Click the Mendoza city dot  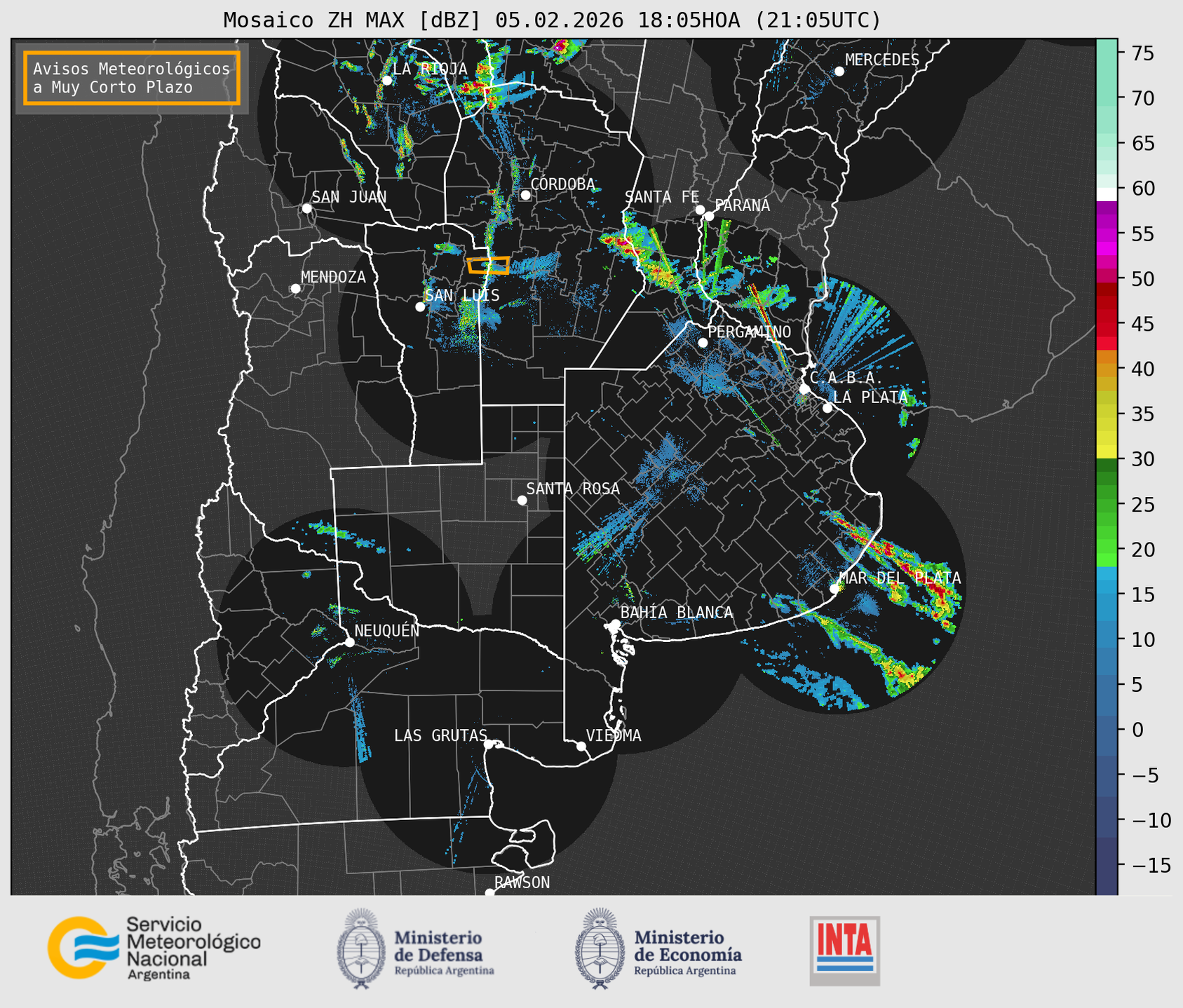coord(295,289)
